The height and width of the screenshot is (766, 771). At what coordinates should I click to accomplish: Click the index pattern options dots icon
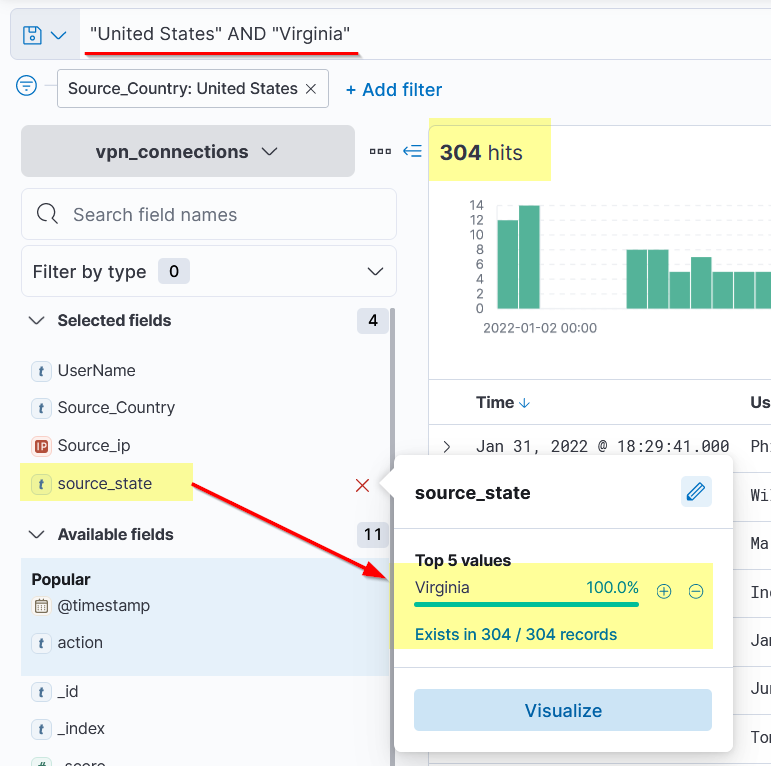tap(380, 152)
